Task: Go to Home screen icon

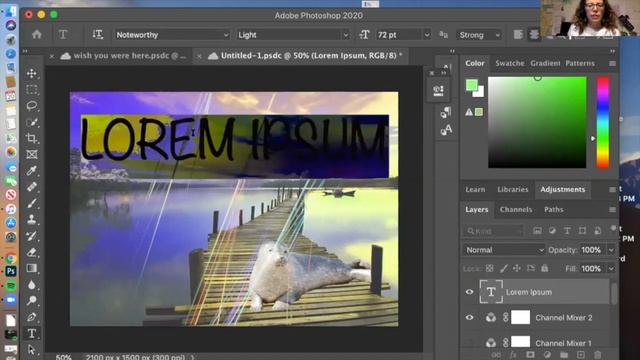Action: point(37,35)
